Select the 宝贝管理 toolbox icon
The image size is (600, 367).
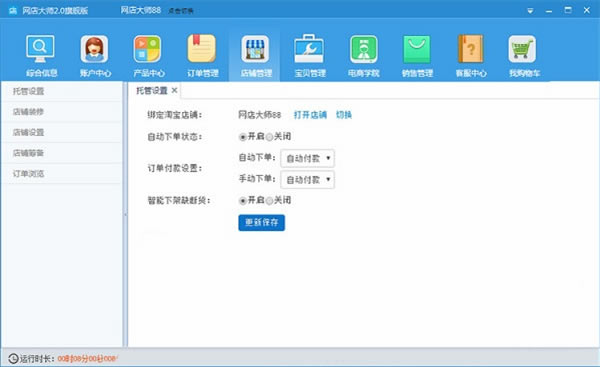309,49
